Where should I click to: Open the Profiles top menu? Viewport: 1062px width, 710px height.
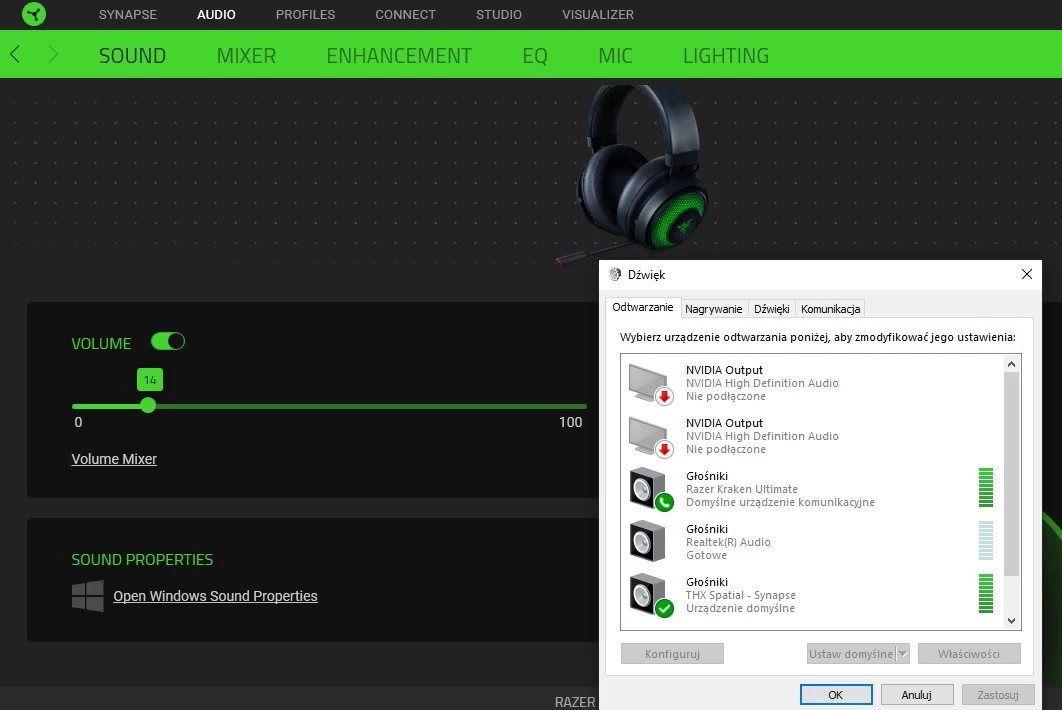[305, 14]
